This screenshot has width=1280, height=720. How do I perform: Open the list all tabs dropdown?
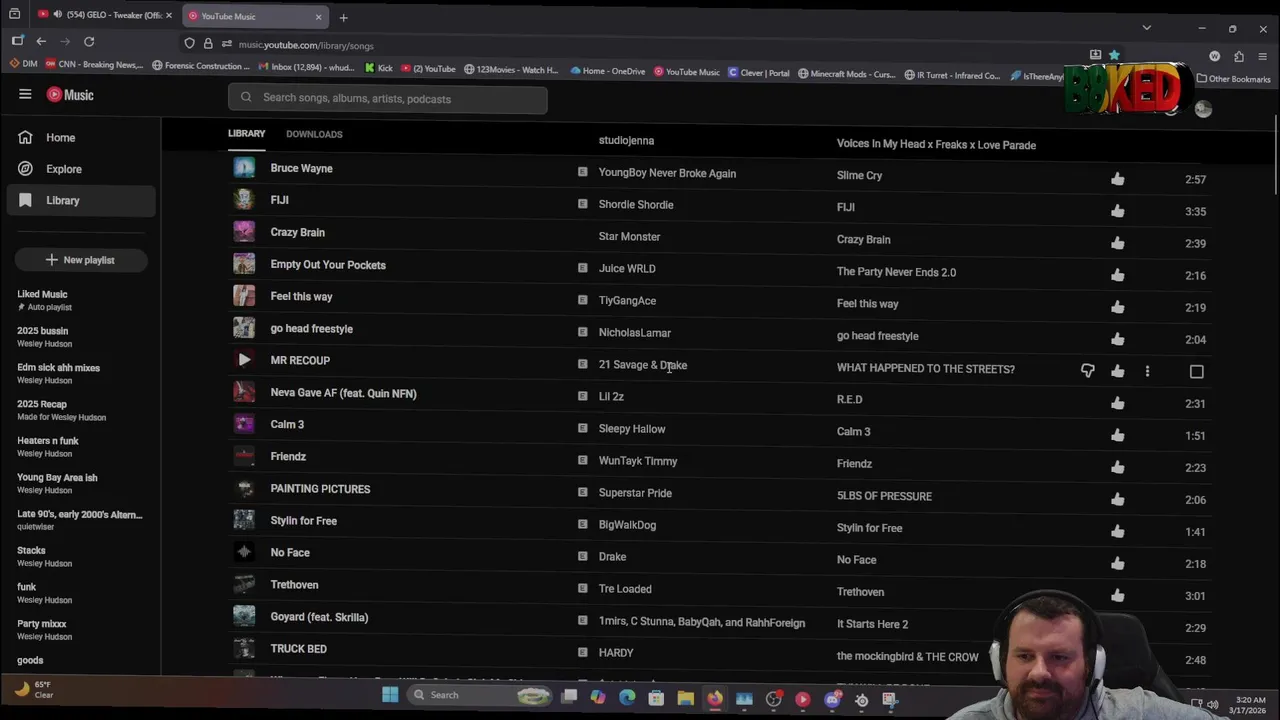[x=1146, y=27]
